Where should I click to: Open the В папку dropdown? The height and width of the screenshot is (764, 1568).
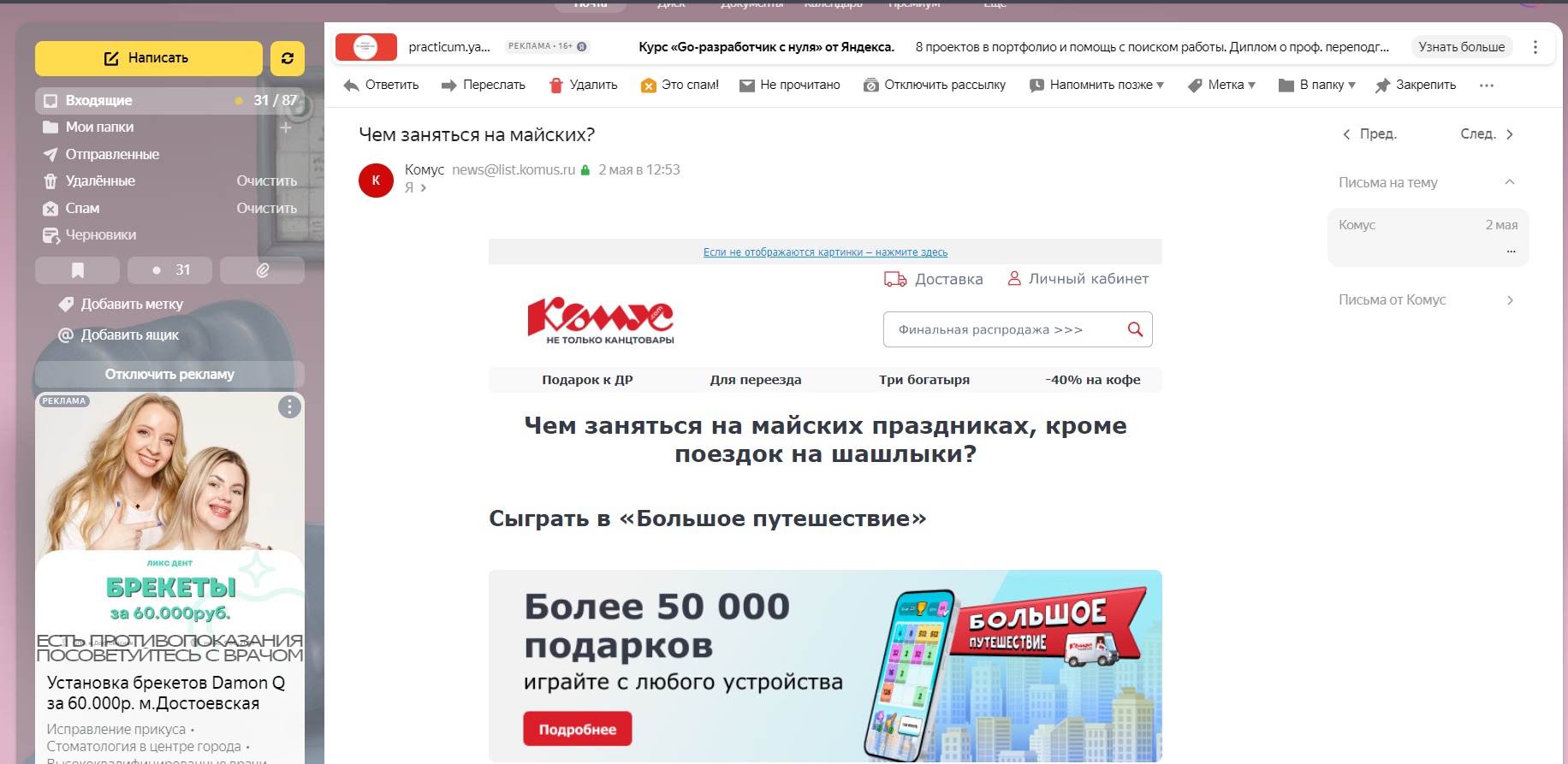tap(1316, 85)
